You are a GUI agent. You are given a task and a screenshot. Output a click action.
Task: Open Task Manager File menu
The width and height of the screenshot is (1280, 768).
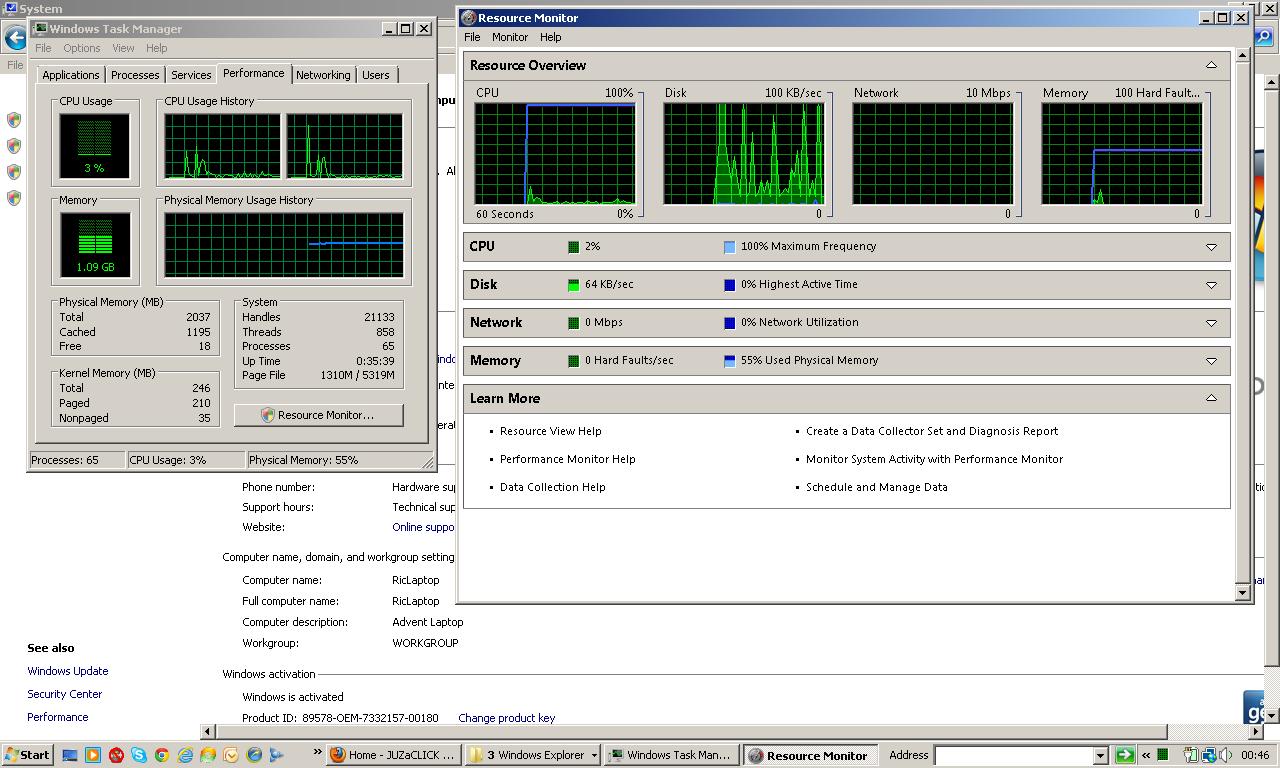tap(43, 48)
